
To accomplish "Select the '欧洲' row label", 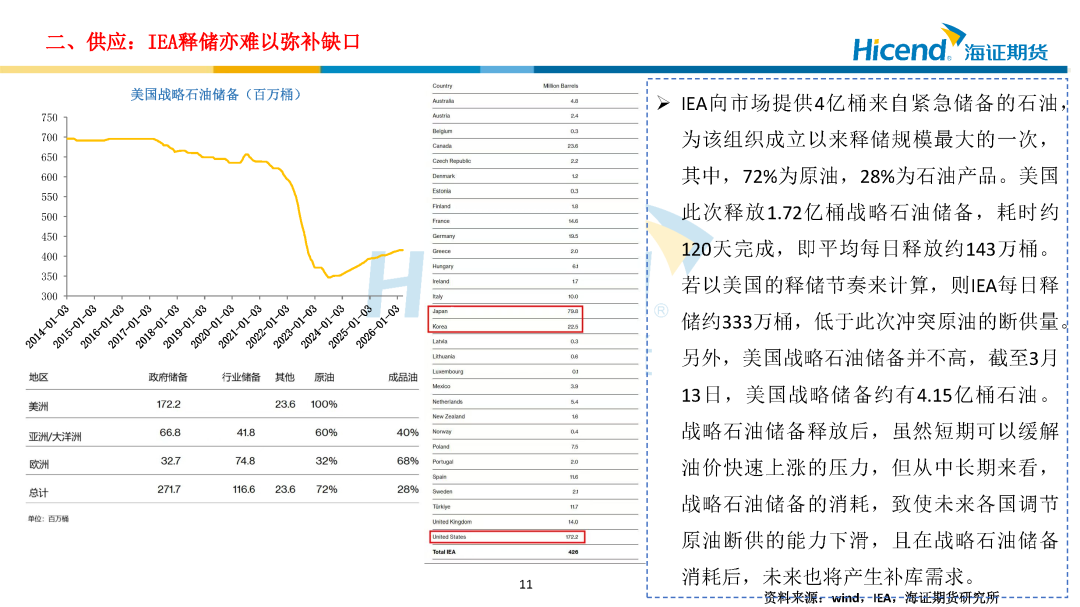I will point(39,464).
